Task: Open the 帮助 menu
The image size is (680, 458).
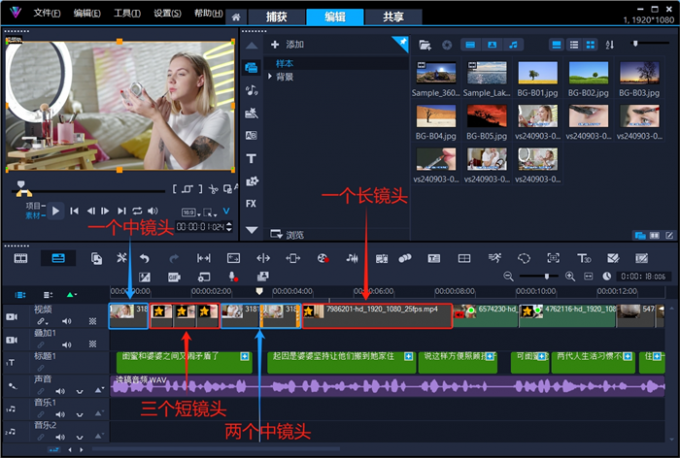Action: [208, 13]
